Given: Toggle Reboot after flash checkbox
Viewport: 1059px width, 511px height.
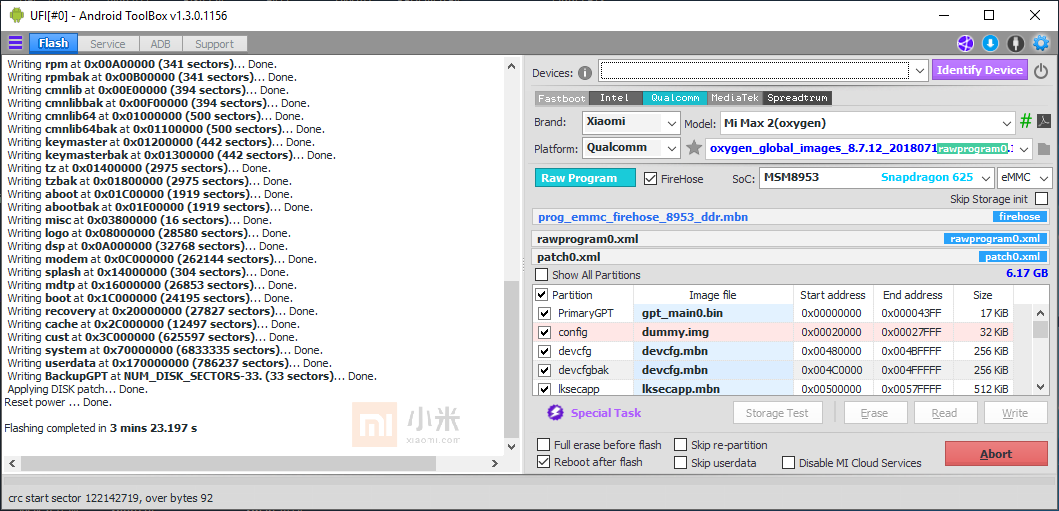Looking at the screenshot, I should pos(543,462).
